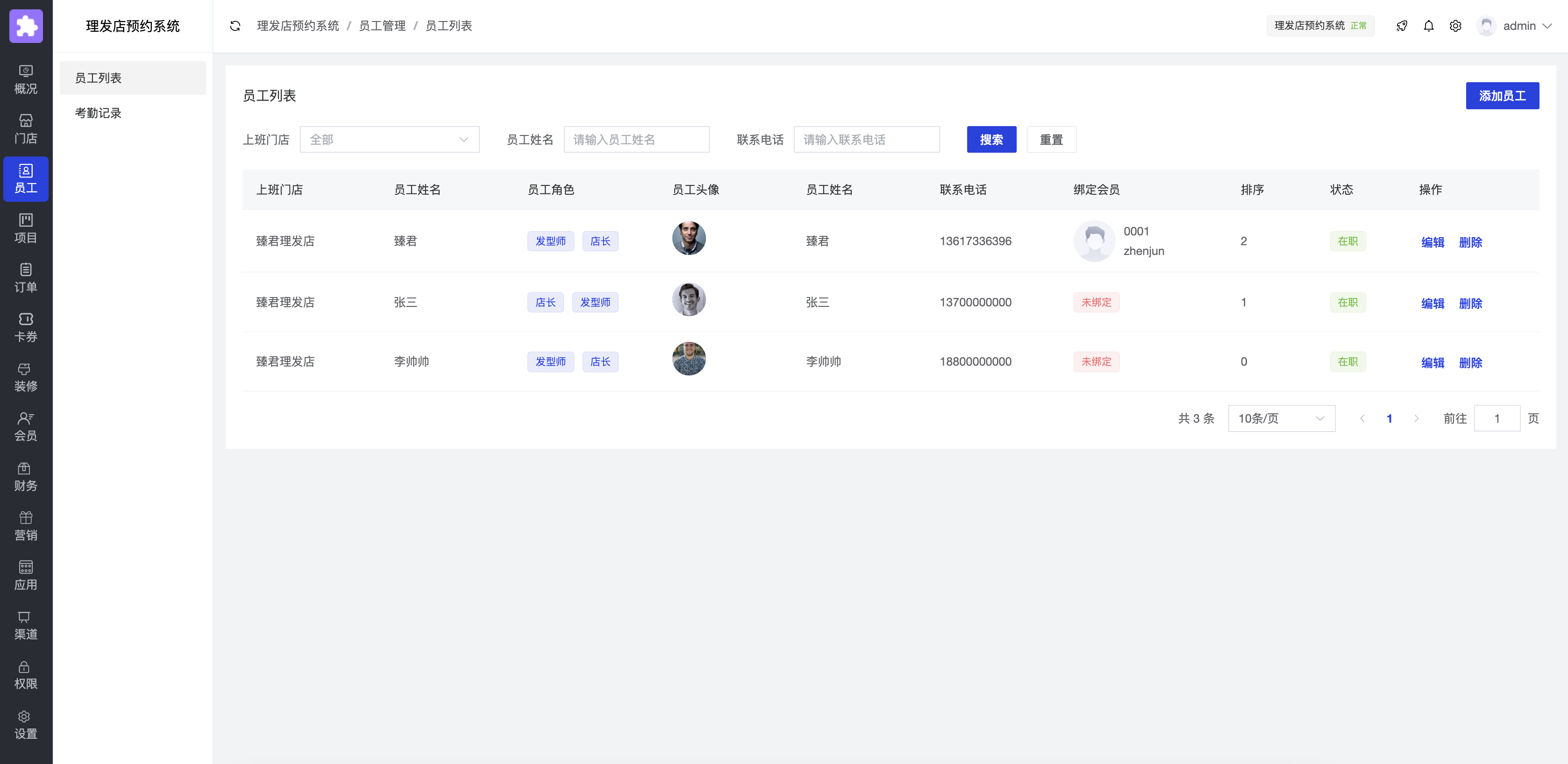1568x764 pixels.
Task: Open the 会员 members sidebar item
Action: point(26,426)
